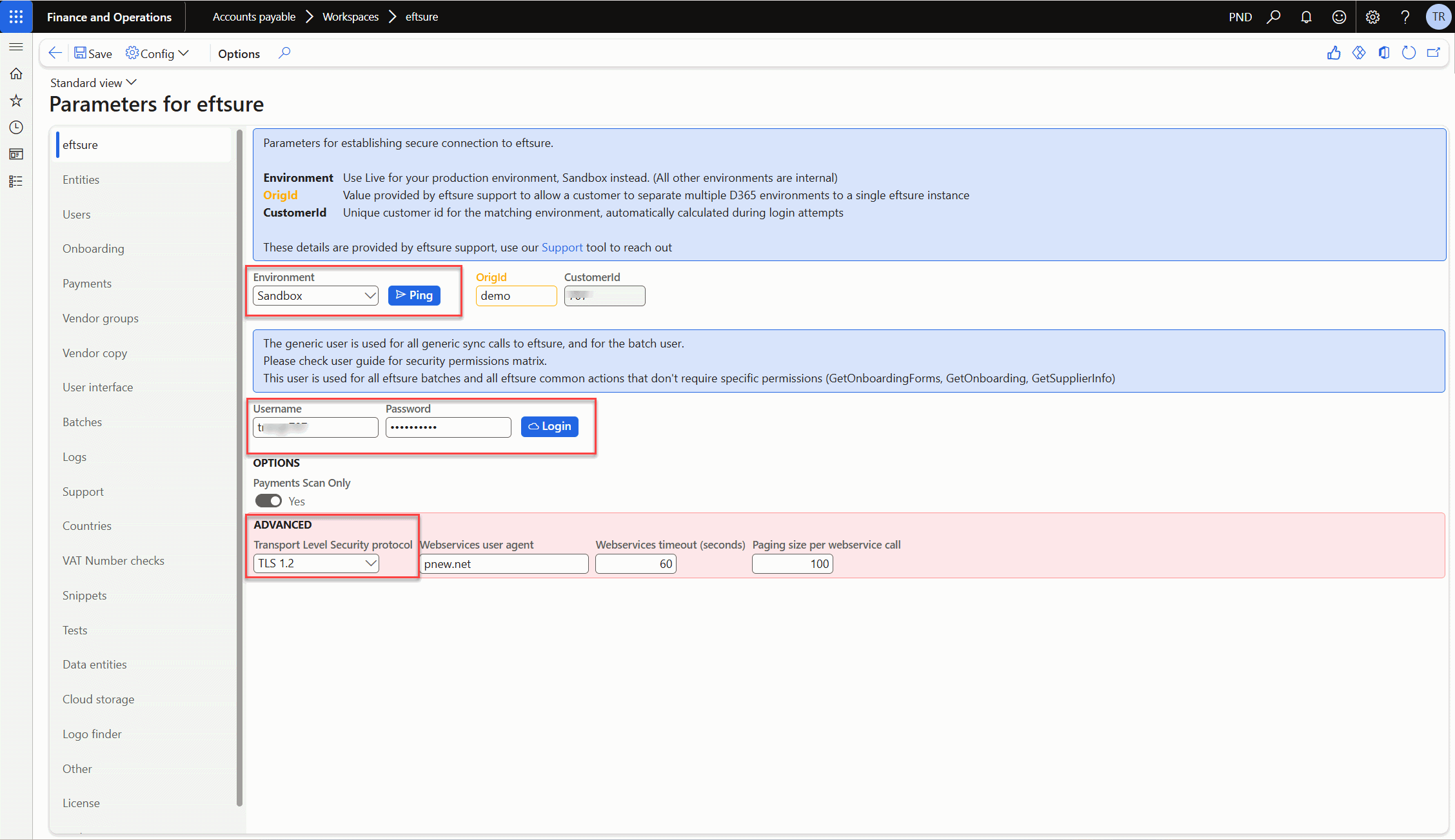
Task: Click the Ping button
Action: coord(414,295)
